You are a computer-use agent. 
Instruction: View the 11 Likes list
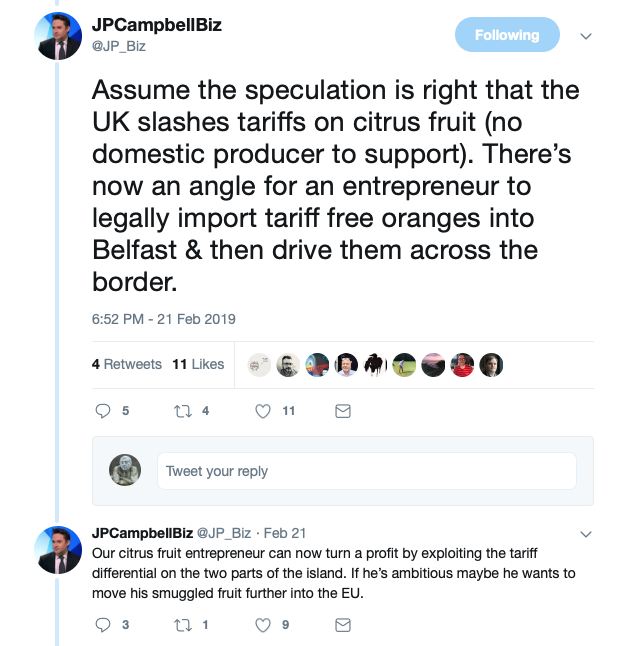pyautogui.click(x=198, y=364)
